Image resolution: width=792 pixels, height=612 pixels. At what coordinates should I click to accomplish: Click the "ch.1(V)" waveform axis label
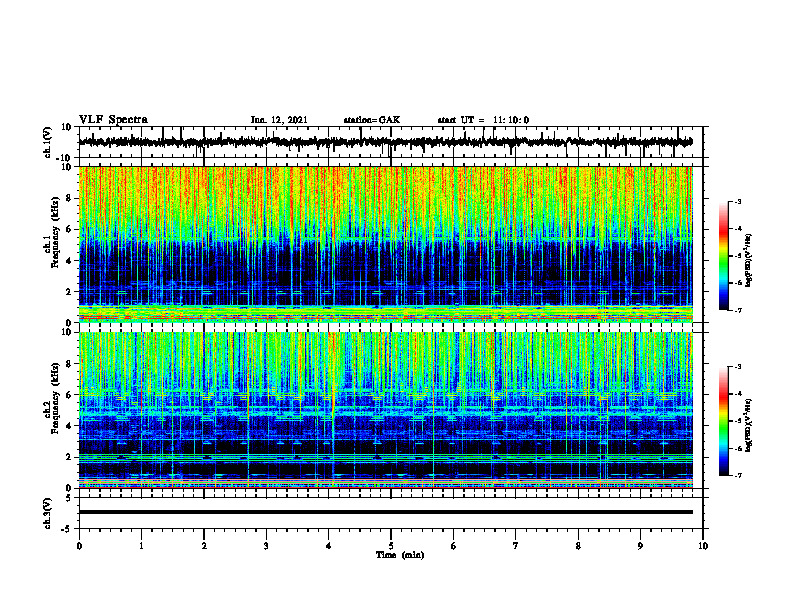48,142
